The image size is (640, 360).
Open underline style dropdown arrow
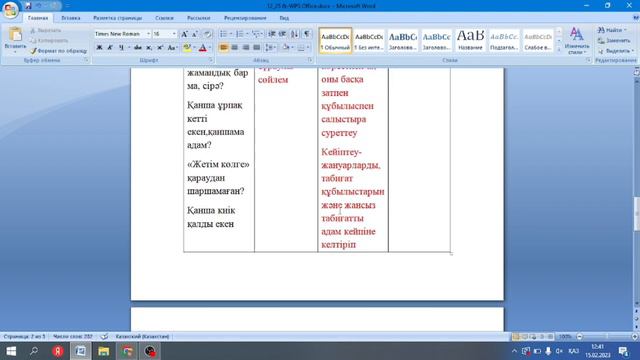pos(129,48)
